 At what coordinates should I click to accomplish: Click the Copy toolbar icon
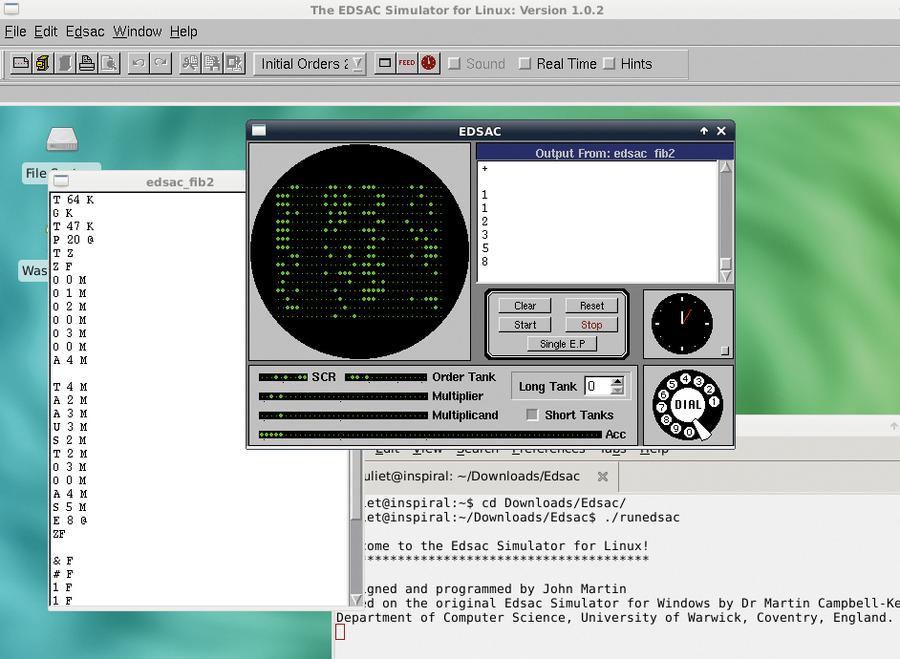[x=212, y=63]
